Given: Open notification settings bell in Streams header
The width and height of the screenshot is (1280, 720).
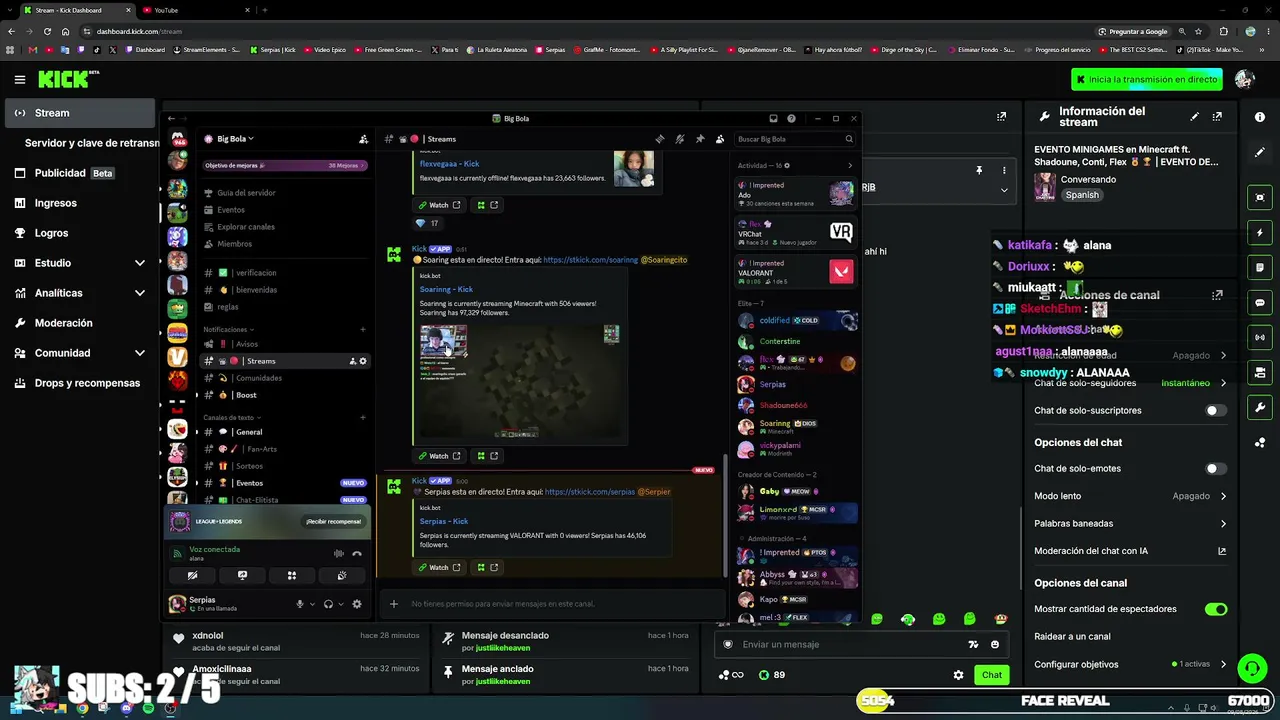Looking at the screenshot, I should pos(680,139).
